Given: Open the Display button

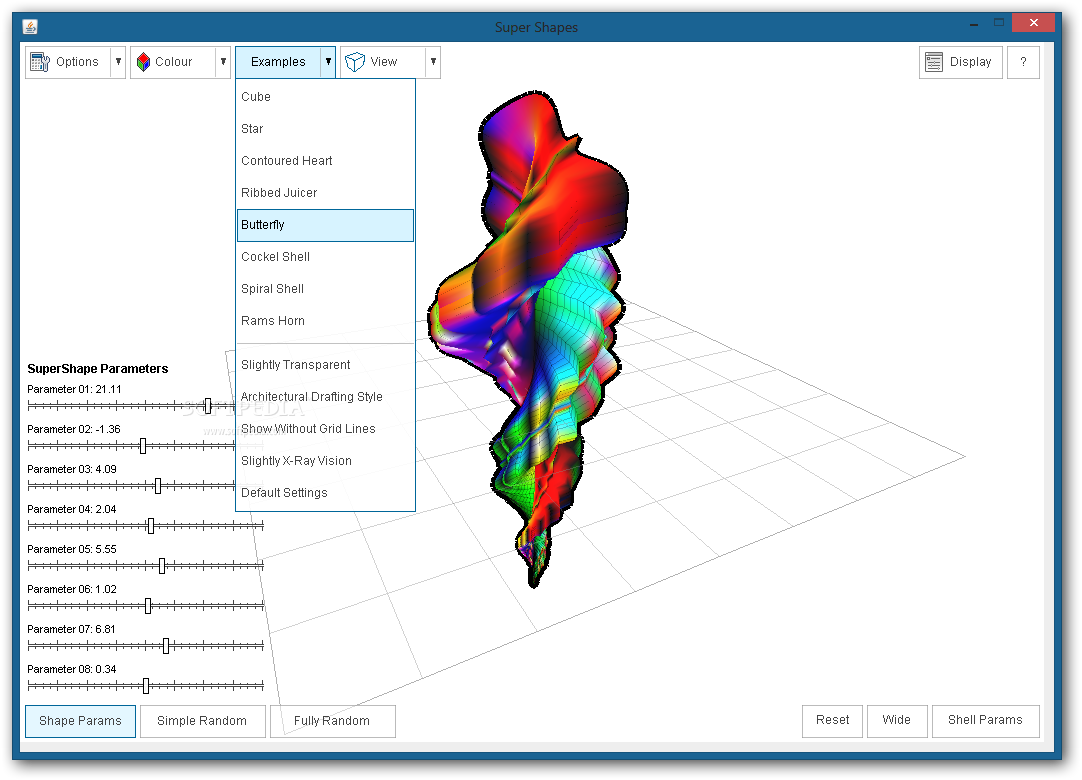Looking at the screenshot, I should [961, 62].
